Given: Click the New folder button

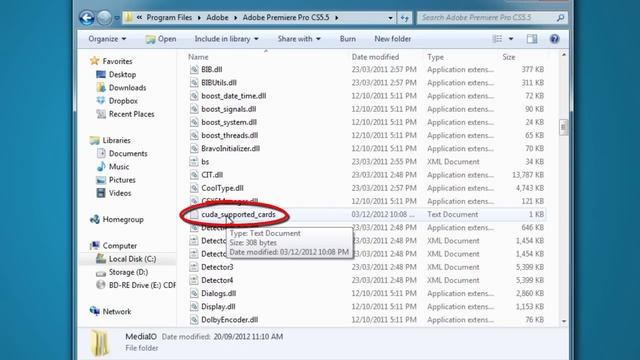Looking at the screenshot, I should (x=393, y=39).
